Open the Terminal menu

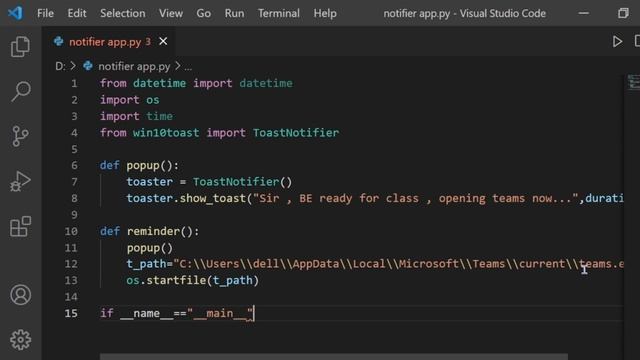[x=278, y=13]
